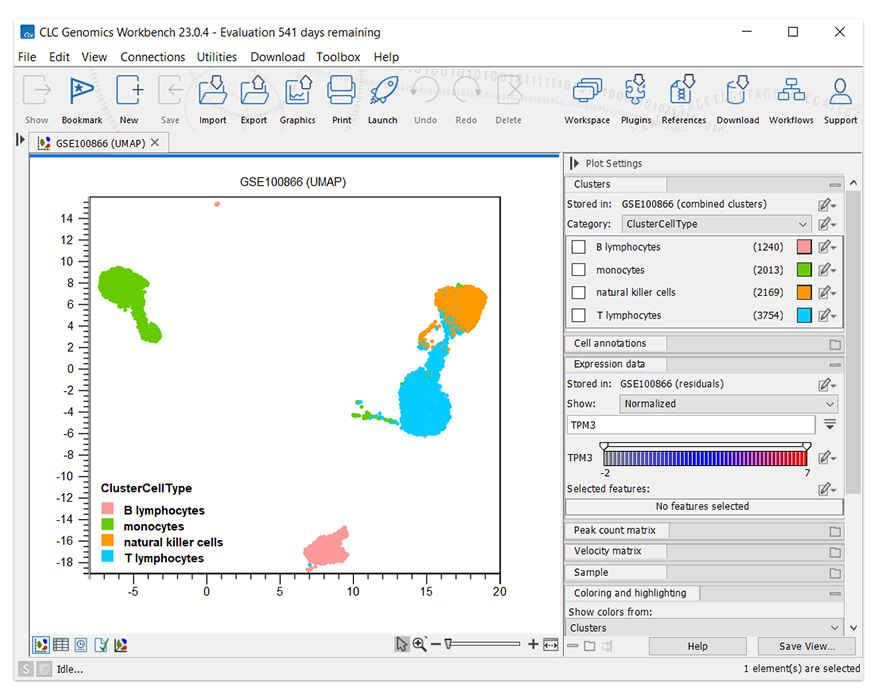Click the Import toolbar icon
Screen dimensions: 874x692
tap(212, 98)
